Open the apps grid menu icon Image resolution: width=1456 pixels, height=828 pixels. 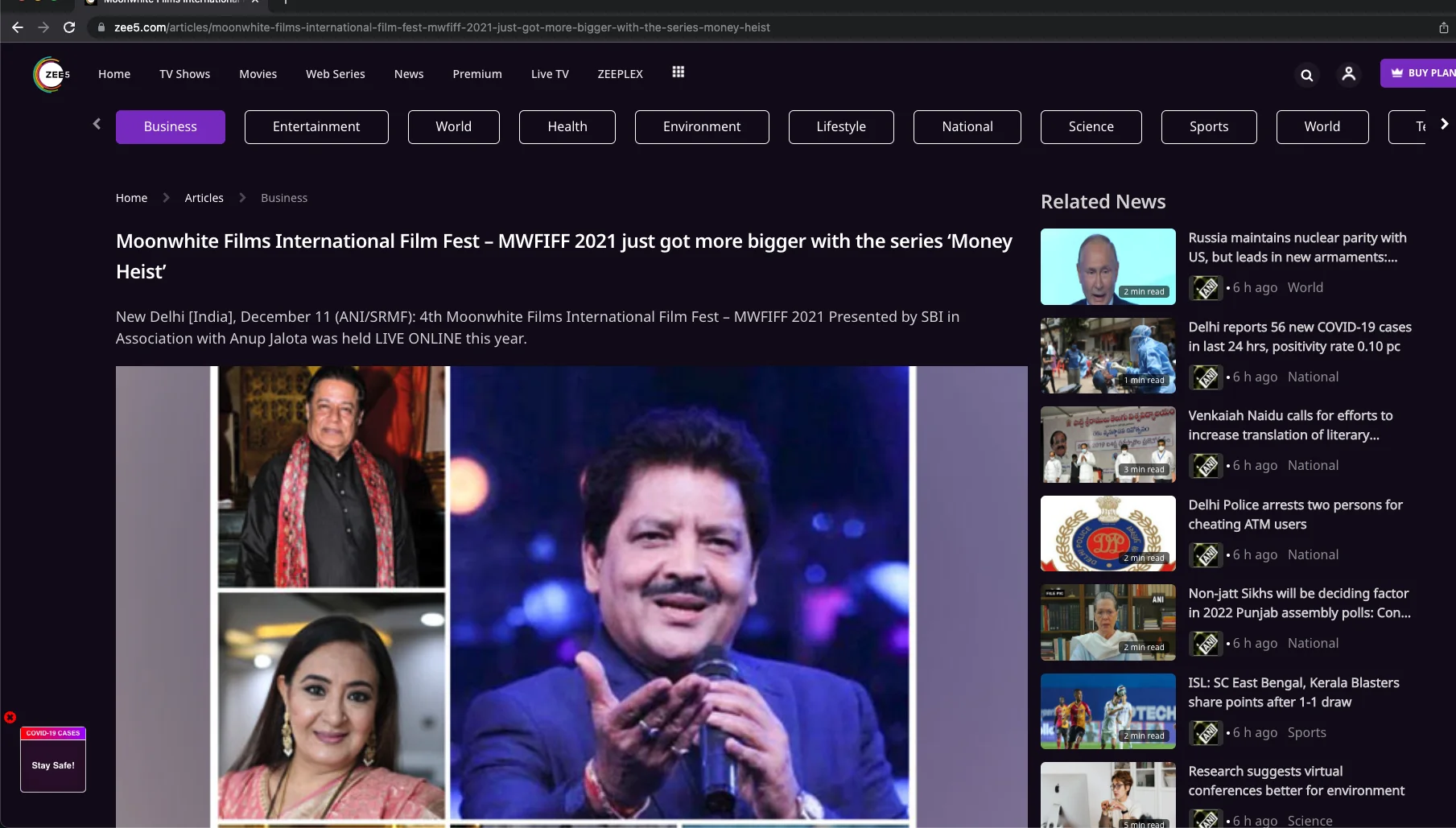[679, 72]
